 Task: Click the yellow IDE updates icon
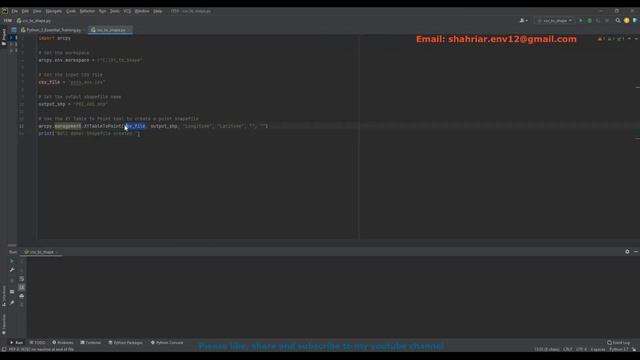tap(627, 20)
